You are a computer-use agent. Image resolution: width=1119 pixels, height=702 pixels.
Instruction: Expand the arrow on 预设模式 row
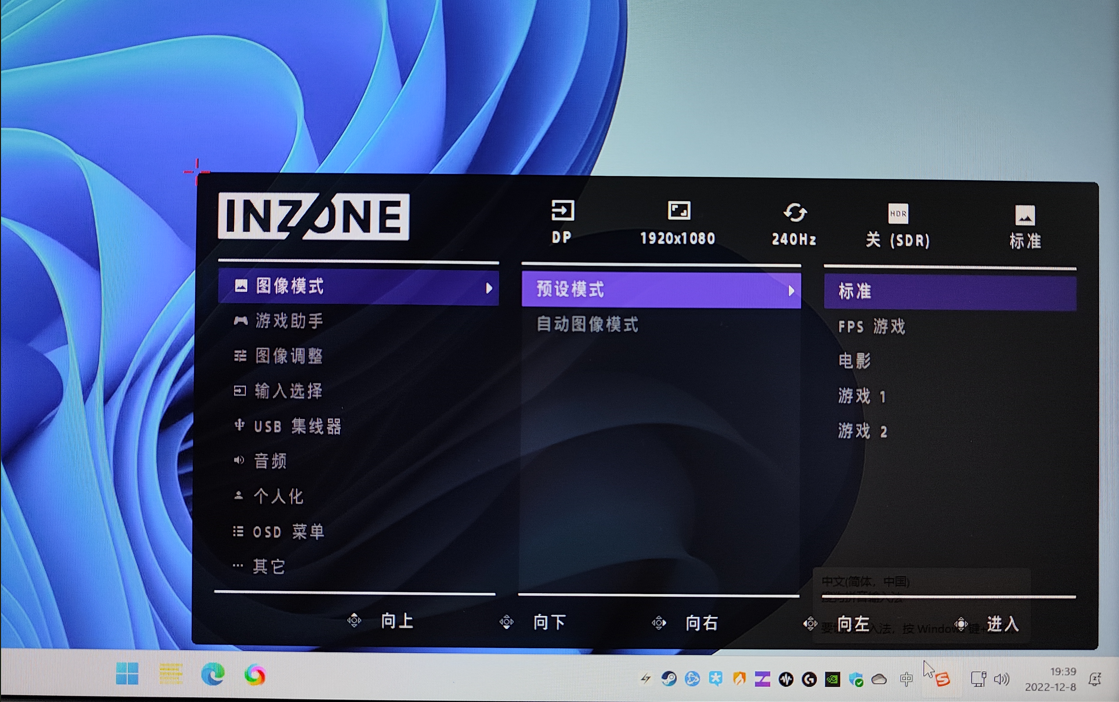point(791,291)
